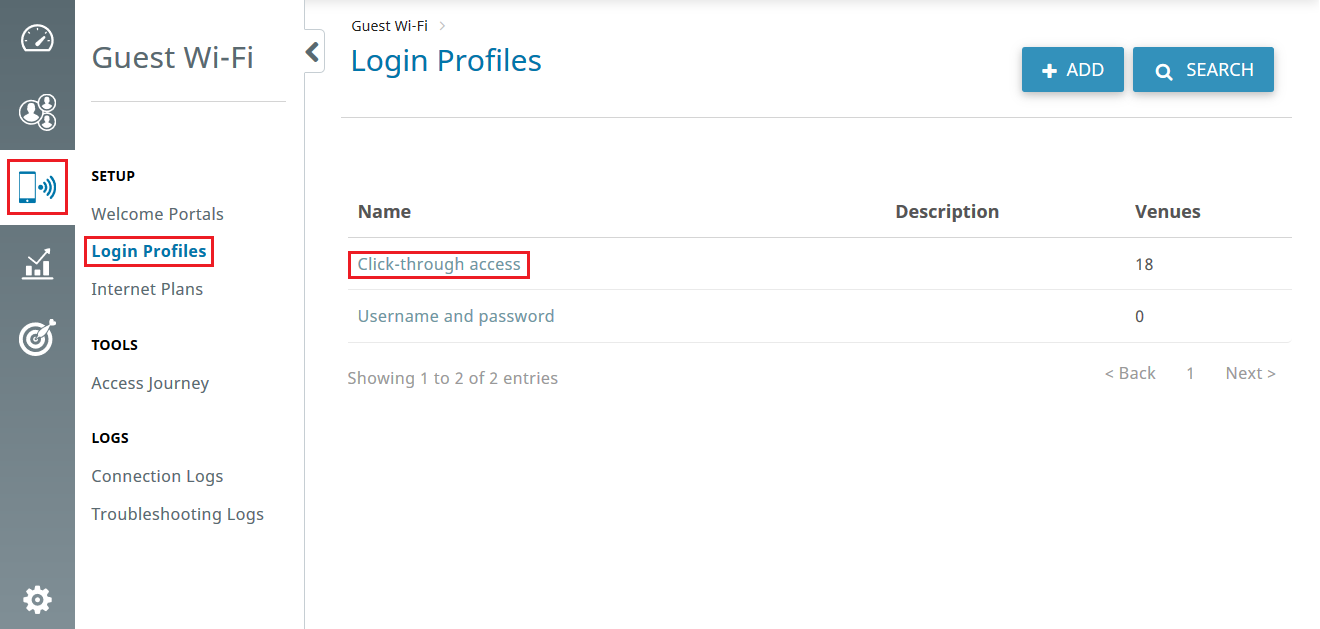View Connection Logs
This screenshot has width=1320, height=629.
[x=157, y=476]
